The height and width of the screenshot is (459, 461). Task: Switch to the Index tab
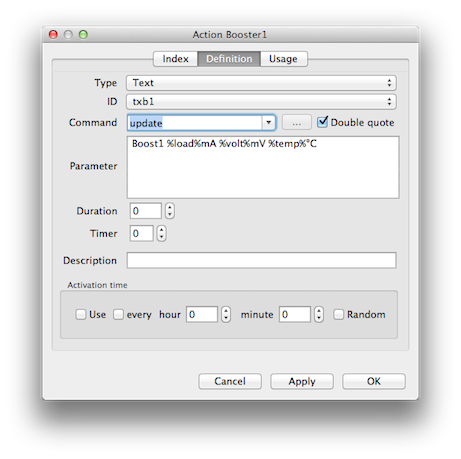tap(175, 59)
